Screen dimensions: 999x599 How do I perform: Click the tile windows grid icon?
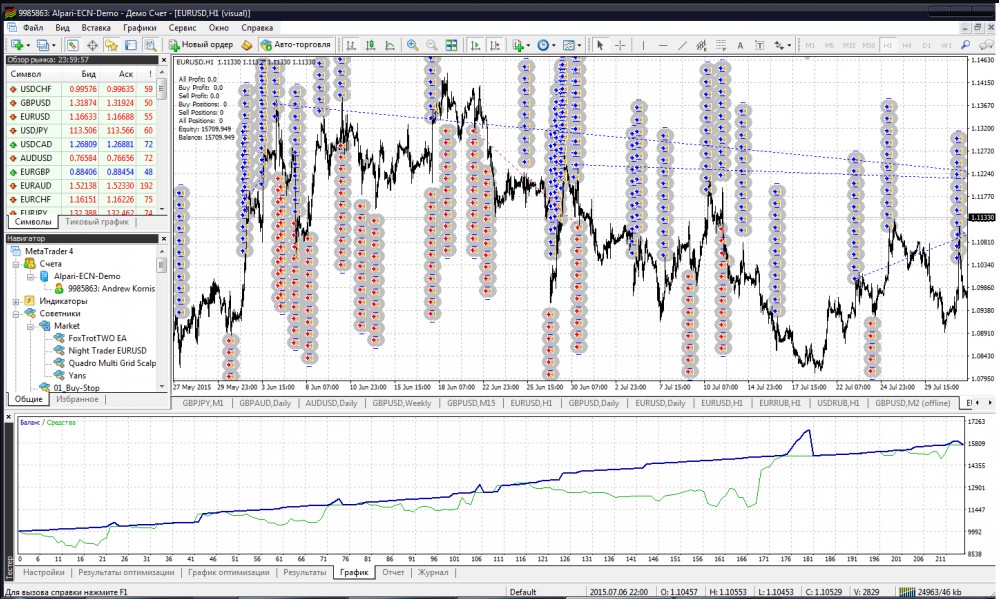pyautogui.click(x=452, y=45)
